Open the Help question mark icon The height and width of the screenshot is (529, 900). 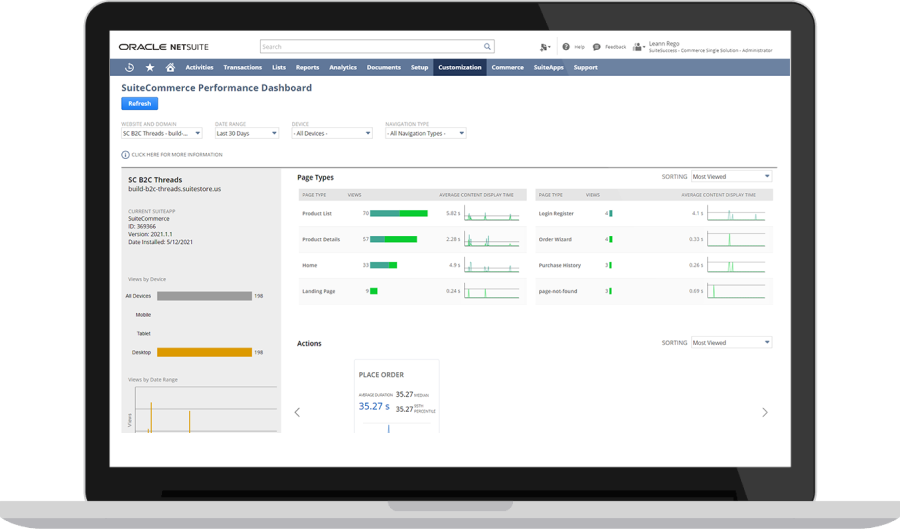[x=566, y=47]
